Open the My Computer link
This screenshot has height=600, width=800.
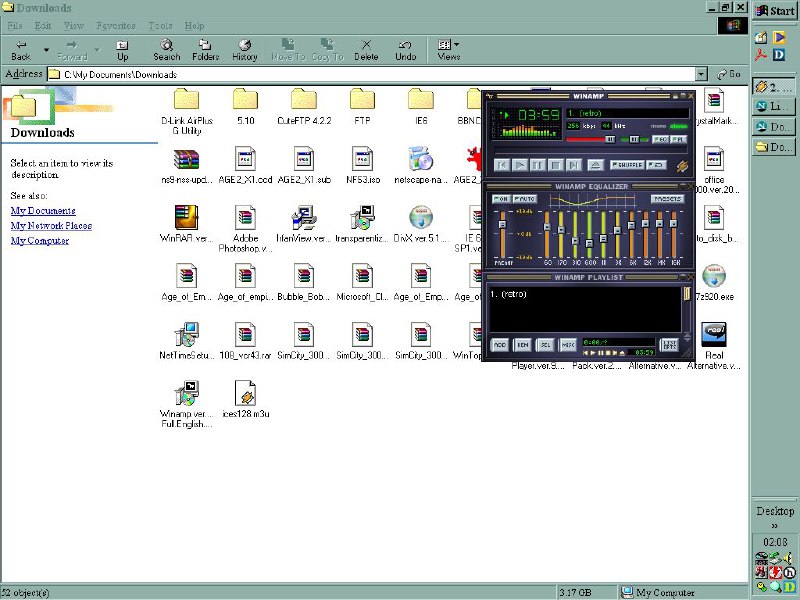tap(40, 240)
